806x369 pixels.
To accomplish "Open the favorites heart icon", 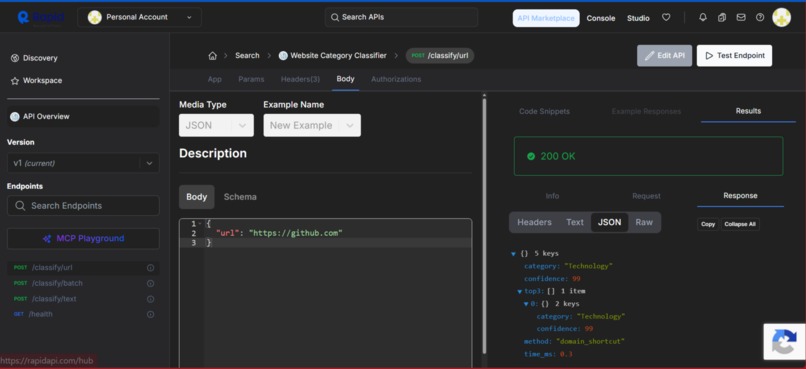I will (666, 17).
